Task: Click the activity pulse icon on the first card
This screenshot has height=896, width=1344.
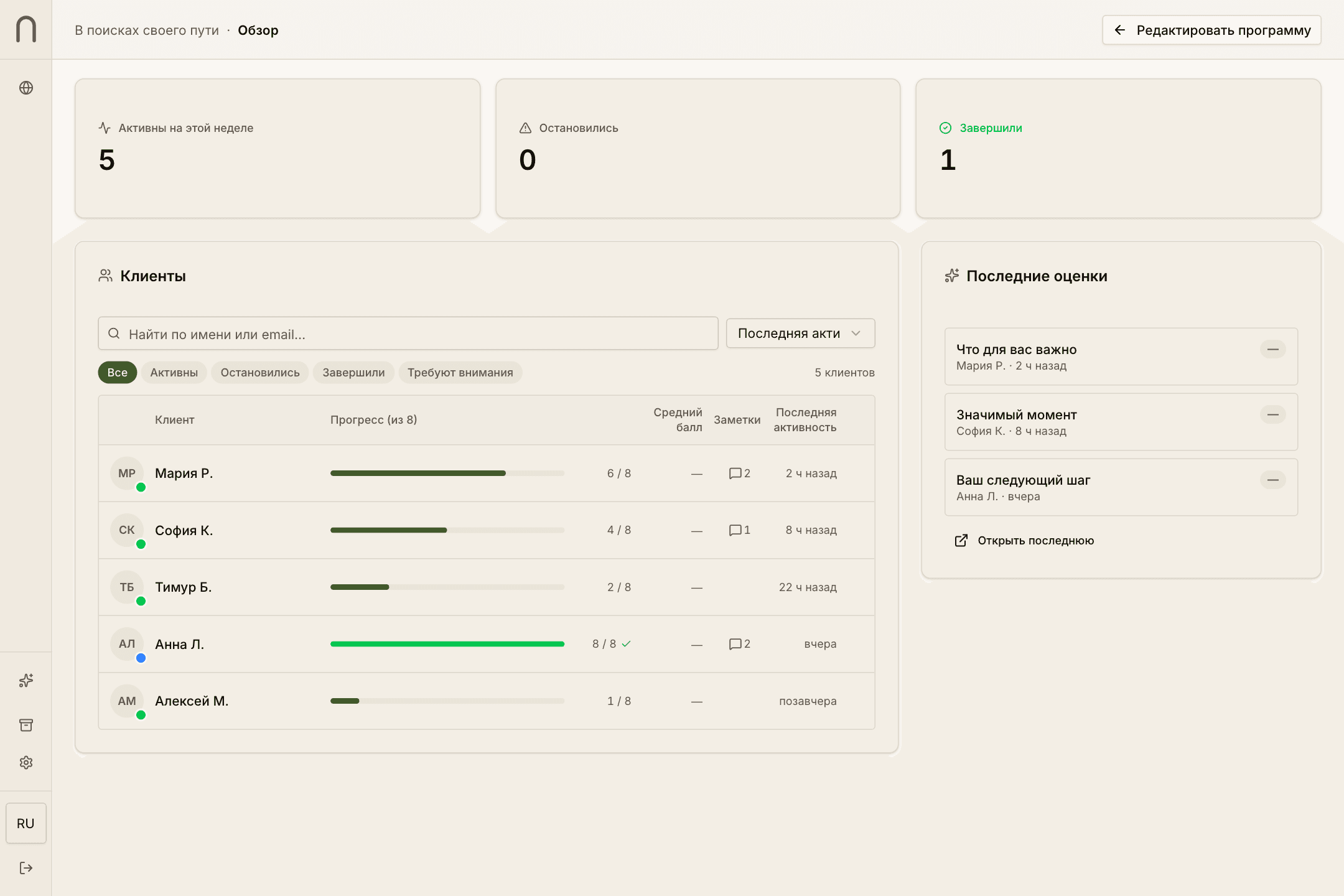Action: click(x=105, y=128)
